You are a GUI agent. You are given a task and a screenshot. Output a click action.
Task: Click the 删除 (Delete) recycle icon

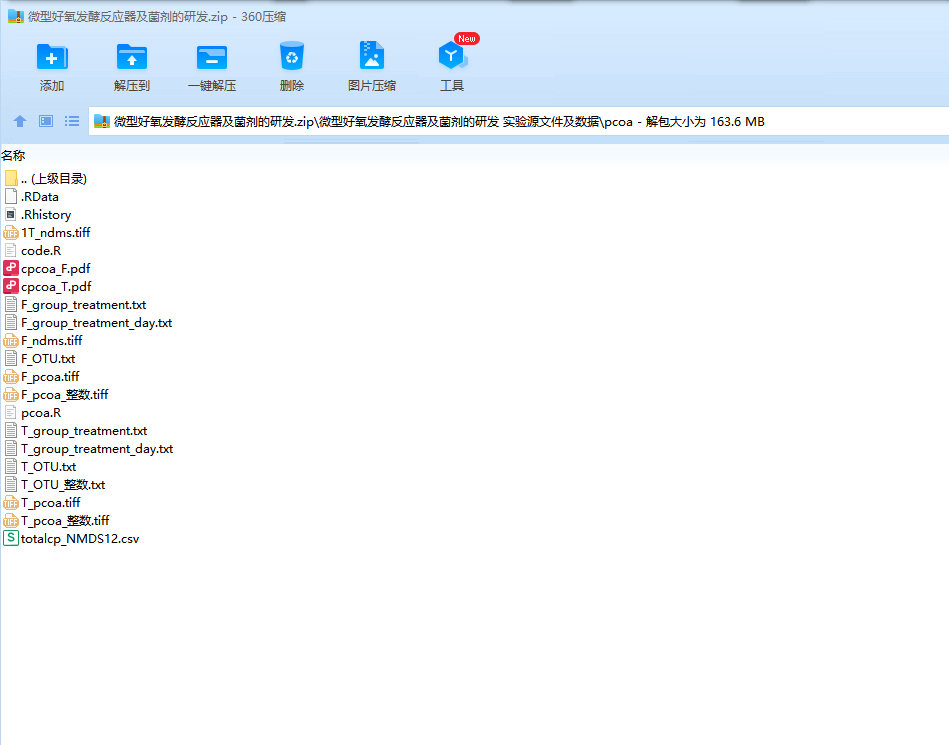(x=291, y=56)
